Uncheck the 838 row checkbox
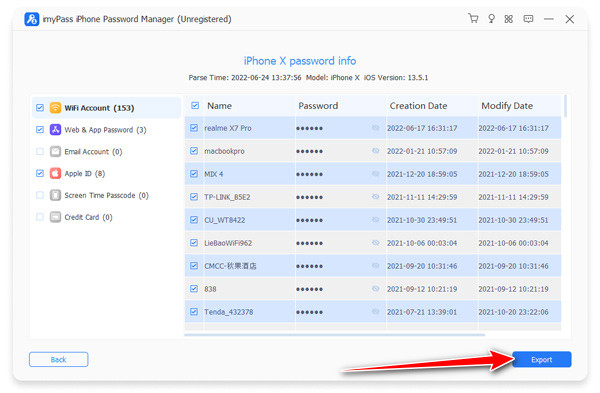 [194, 289]
